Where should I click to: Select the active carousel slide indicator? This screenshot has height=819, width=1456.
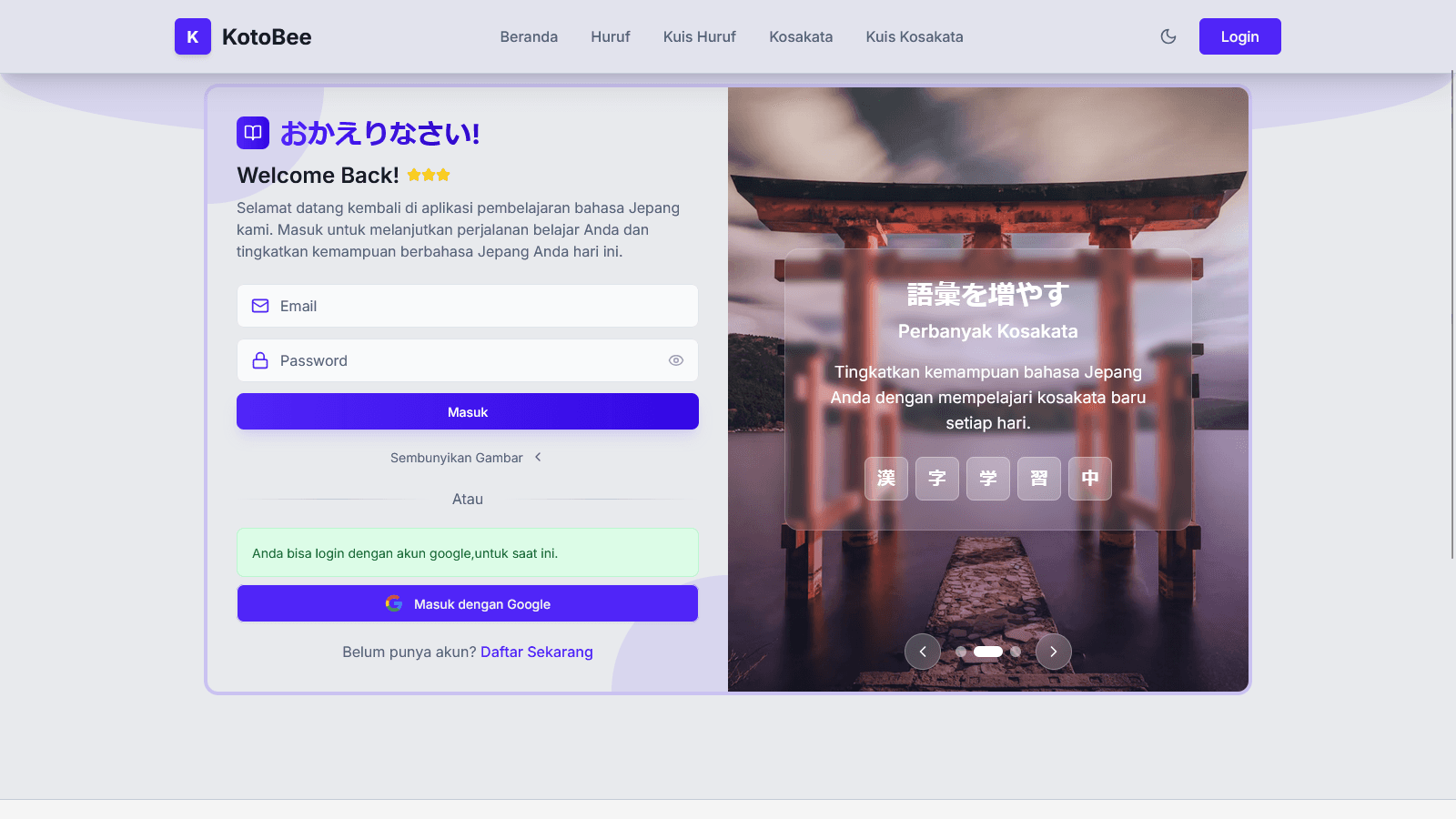point(988,652)
